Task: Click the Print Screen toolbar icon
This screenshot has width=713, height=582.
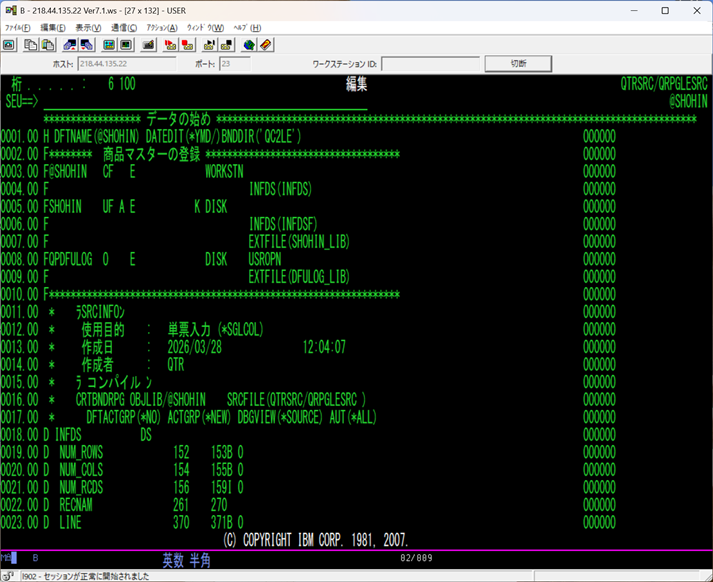Action: 9,45
